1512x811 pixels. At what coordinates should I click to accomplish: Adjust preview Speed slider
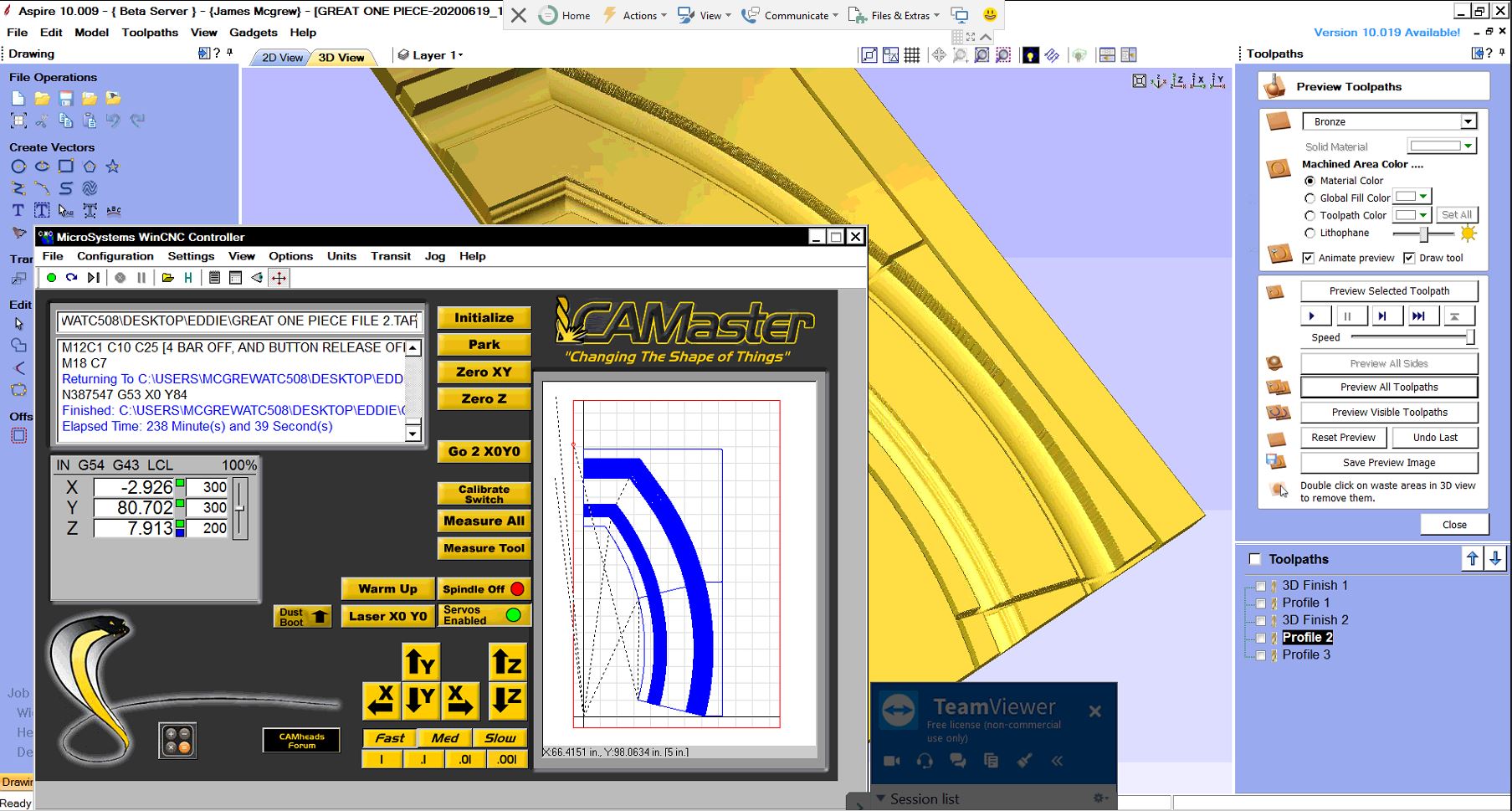click(x=1470, y=337)
